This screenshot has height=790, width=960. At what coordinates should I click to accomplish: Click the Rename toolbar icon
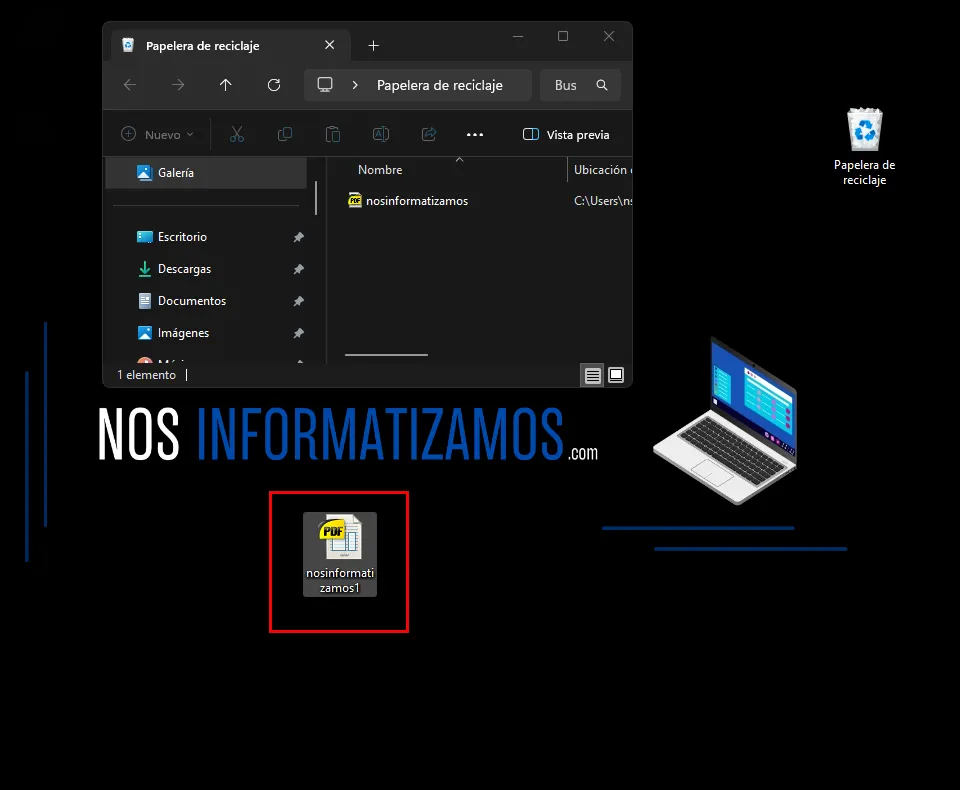[x=381, y=134]
